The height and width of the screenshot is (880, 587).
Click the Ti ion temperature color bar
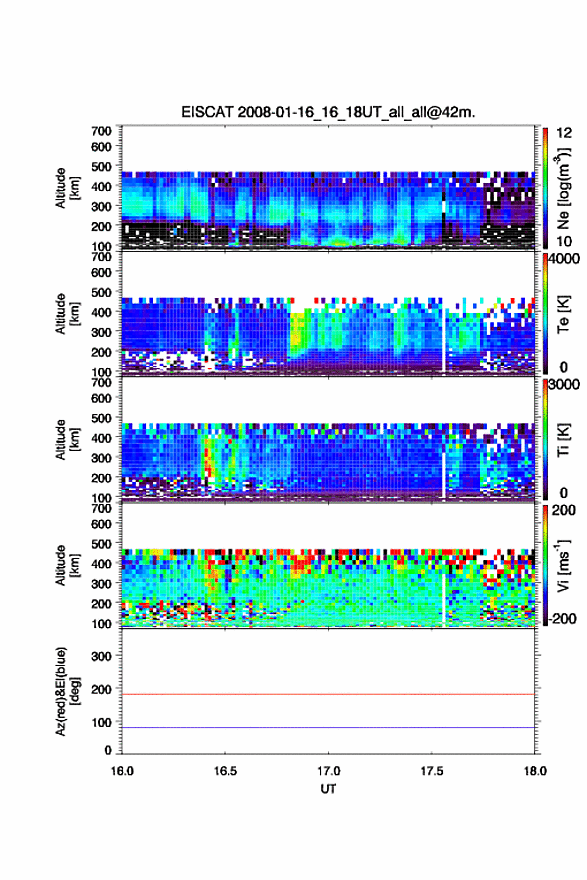[x=545, y=439]
